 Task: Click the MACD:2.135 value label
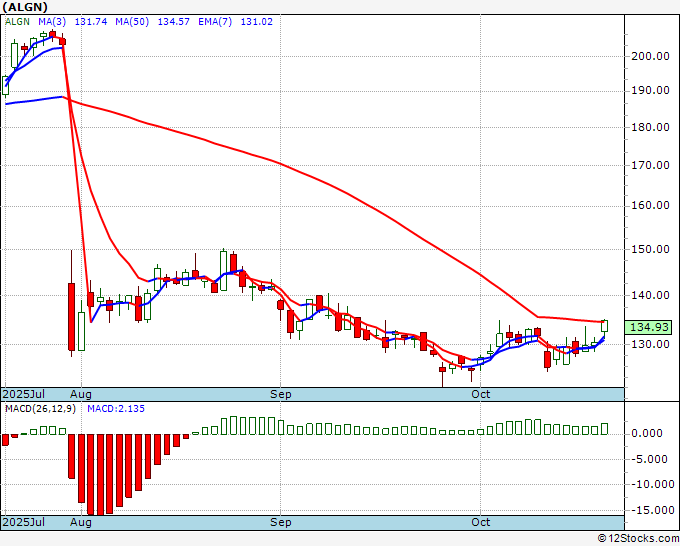pos(116,409)
